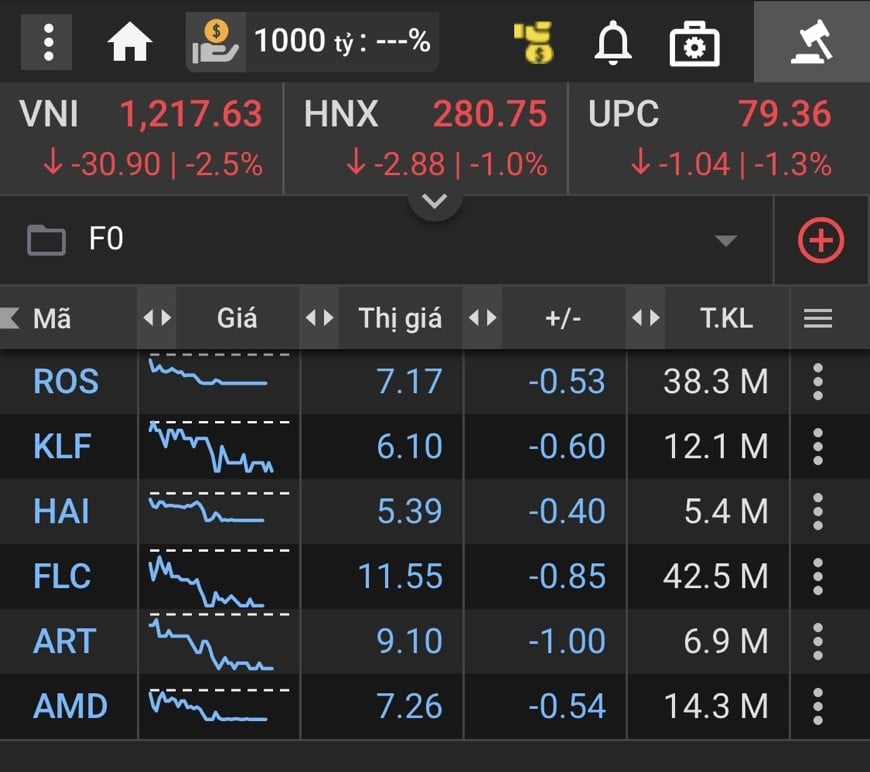The width and height of the screenshot is (870, 772).
Task: Toggle the T.KL column arrows
Action: tap(646, 319)
